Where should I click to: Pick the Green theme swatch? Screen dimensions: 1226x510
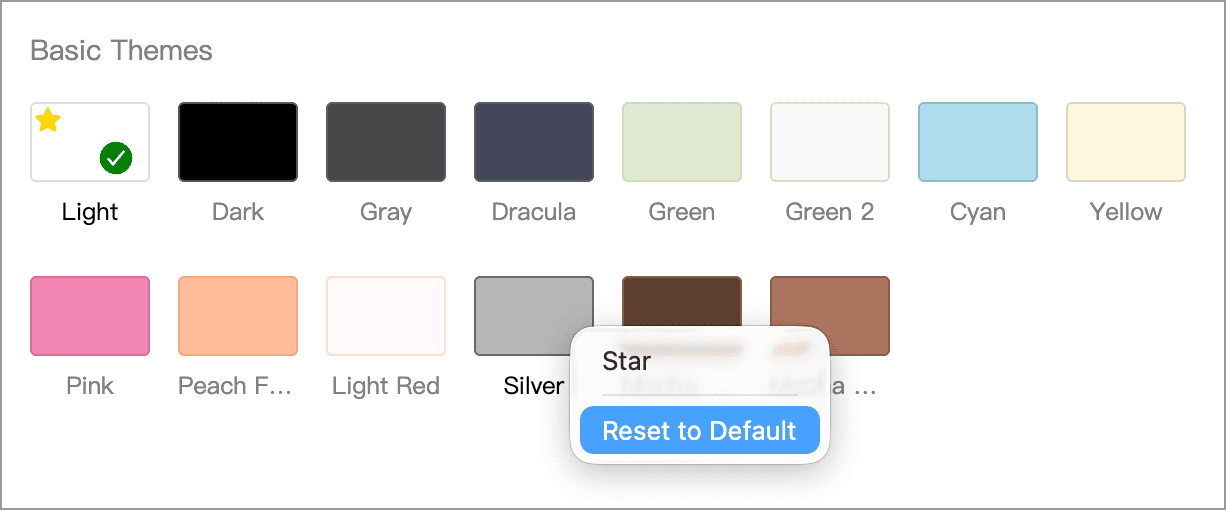point(682,142)
